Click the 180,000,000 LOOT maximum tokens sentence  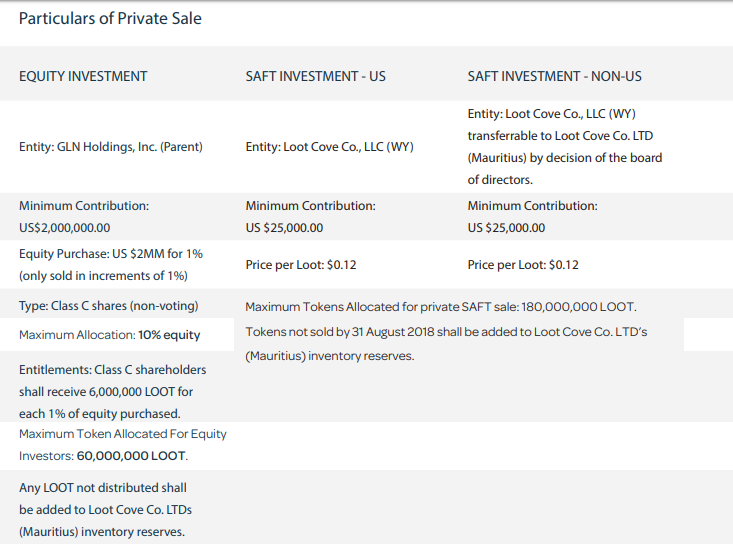point(441,307)
